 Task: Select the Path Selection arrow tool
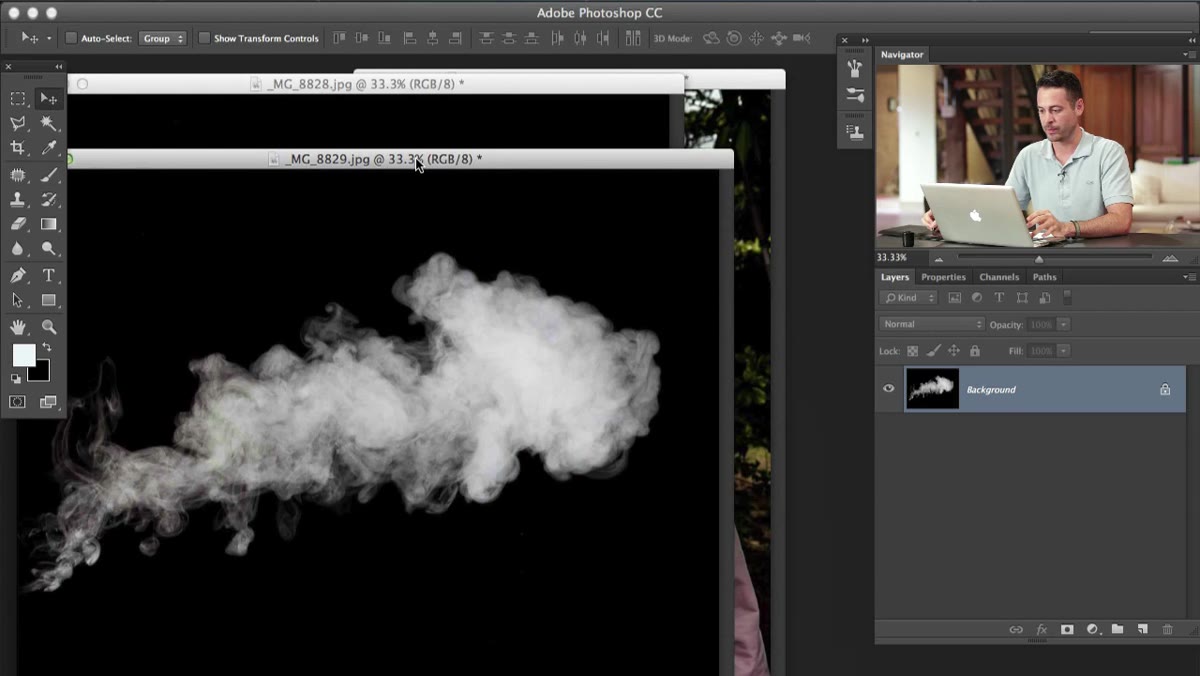(x=18, y=300)
